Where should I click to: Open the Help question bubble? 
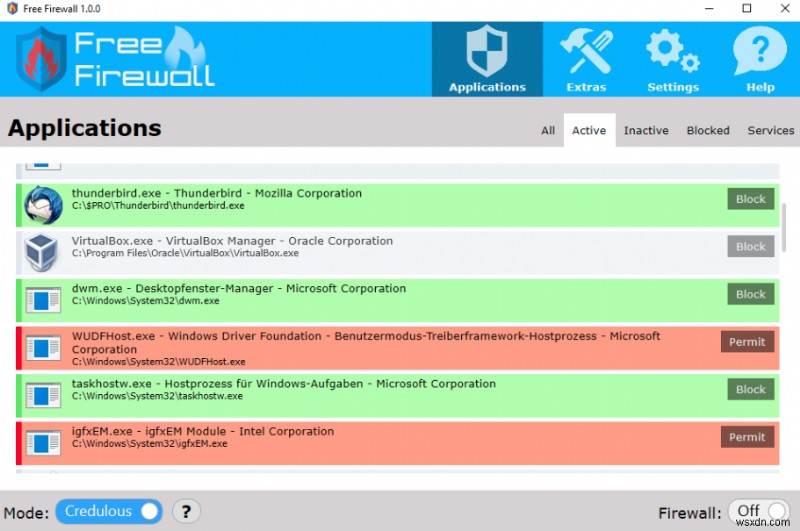(x=760, y=59)
